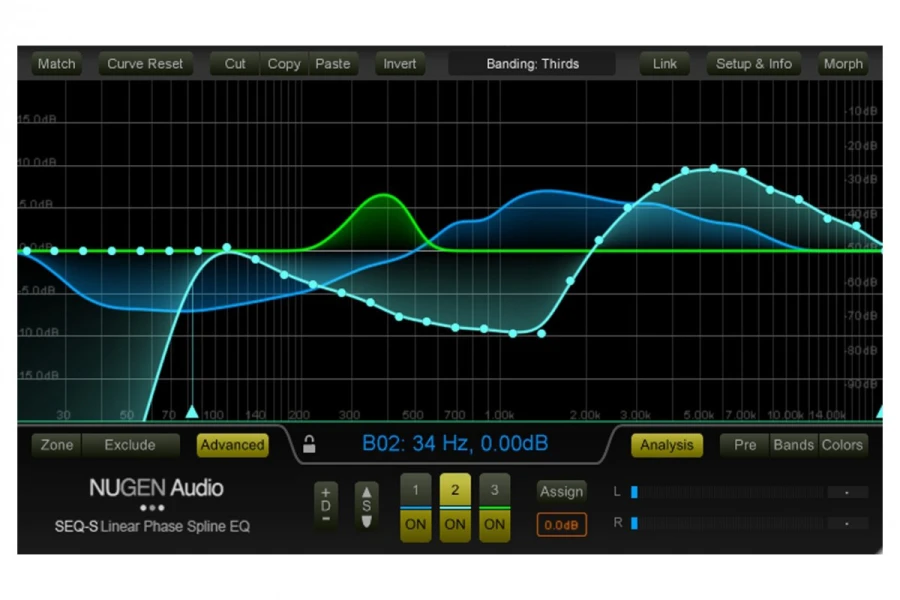Open the Banding: Thirds selector
The image size is (900, 600).
point(532,64)
